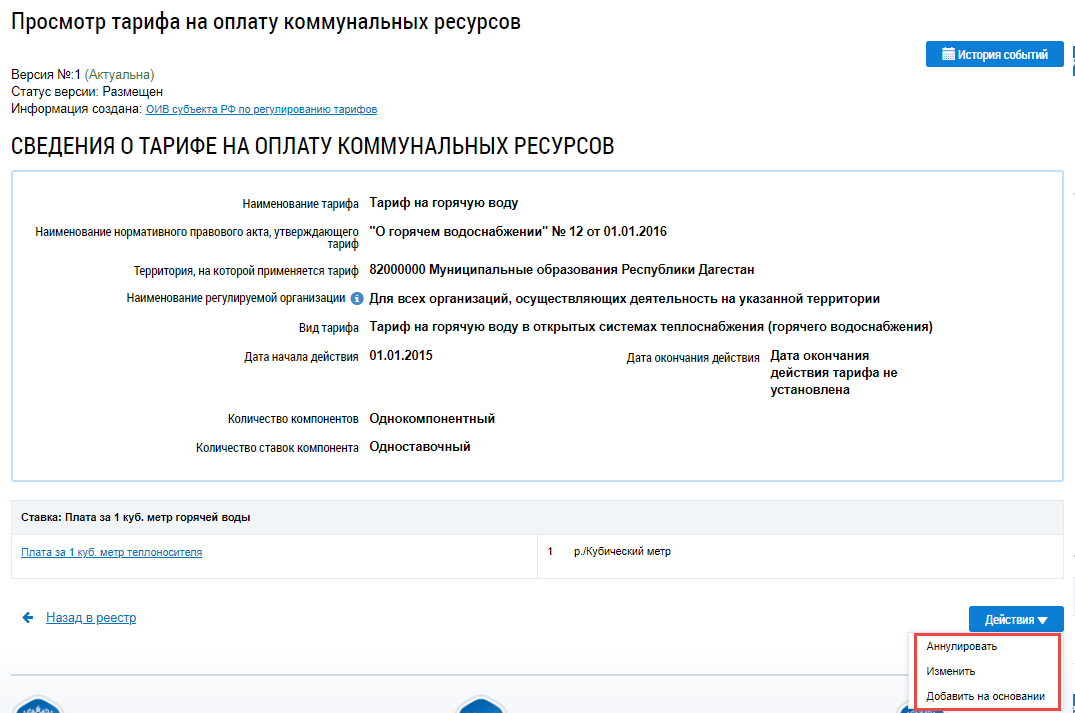Click the р./Кубический метр rate unit cell
1075x713 pixels.
tap(622, 551)
